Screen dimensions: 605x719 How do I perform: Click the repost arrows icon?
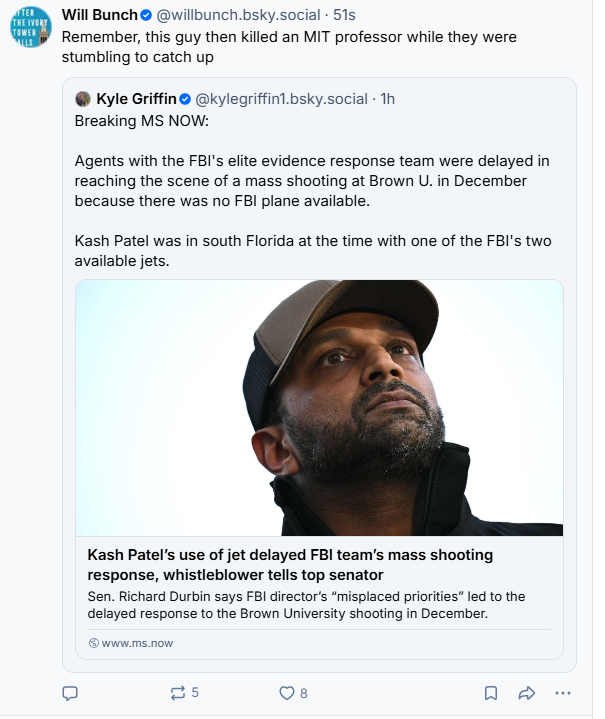tap(178, 692)
